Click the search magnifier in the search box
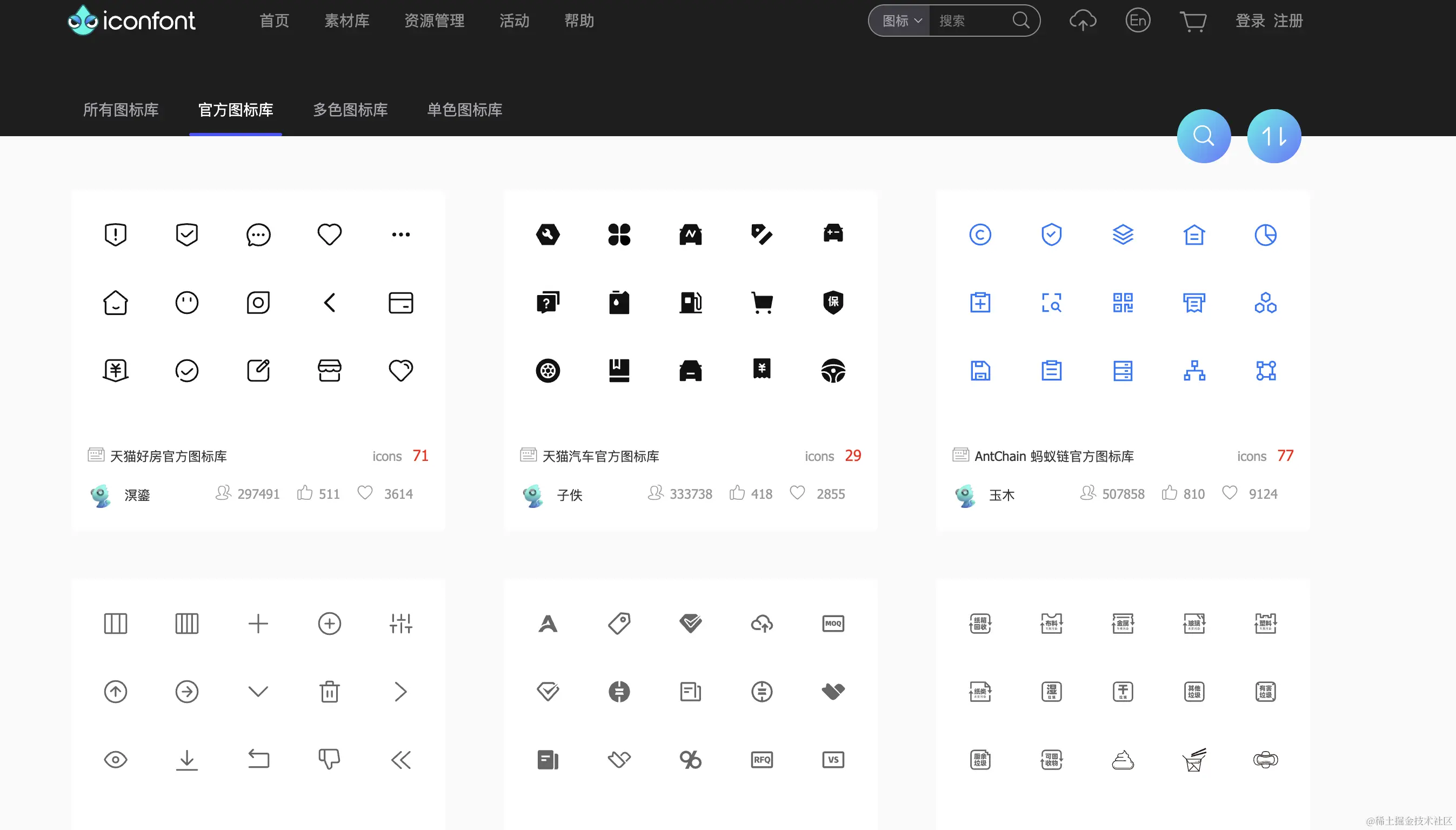Viewport: 1456px width, 830px height. (1021, 21)
